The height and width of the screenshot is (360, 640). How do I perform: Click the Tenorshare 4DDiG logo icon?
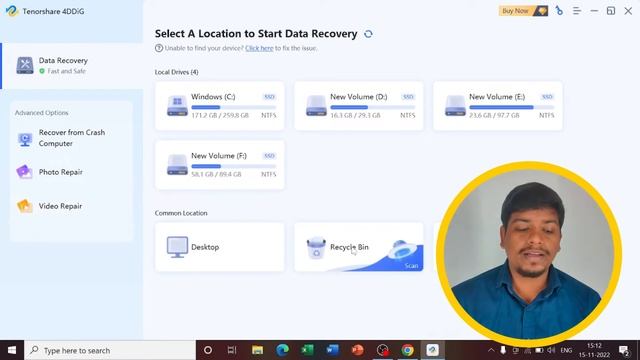[x=11, y=11]
